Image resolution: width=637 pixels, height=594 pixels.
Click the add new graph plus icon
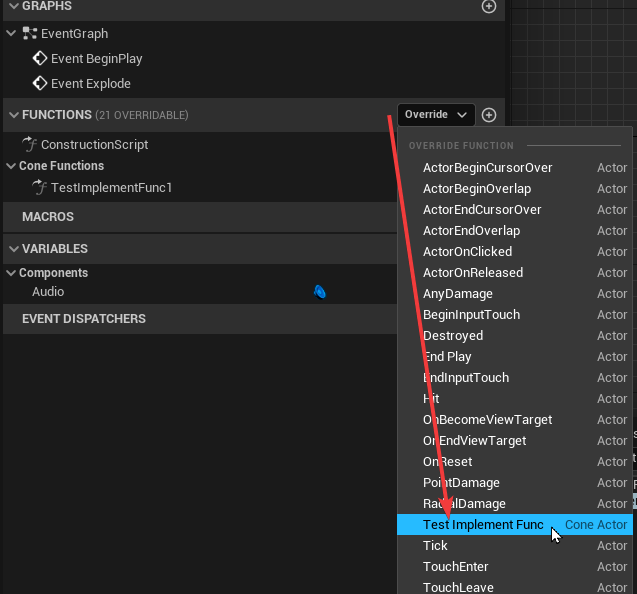(x=489, y=6)
